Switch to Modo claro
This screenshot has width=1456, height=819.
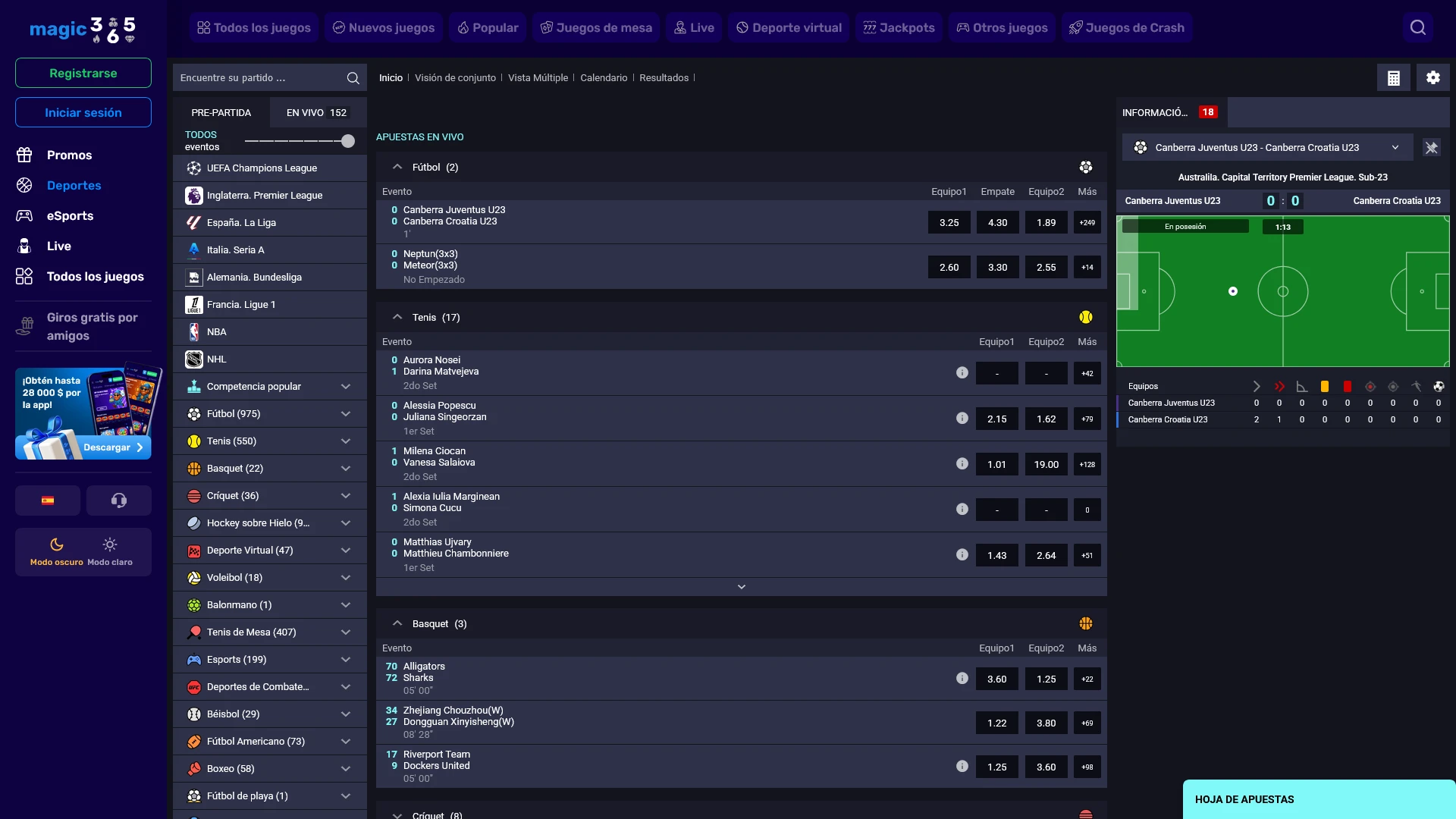[110, 551]
